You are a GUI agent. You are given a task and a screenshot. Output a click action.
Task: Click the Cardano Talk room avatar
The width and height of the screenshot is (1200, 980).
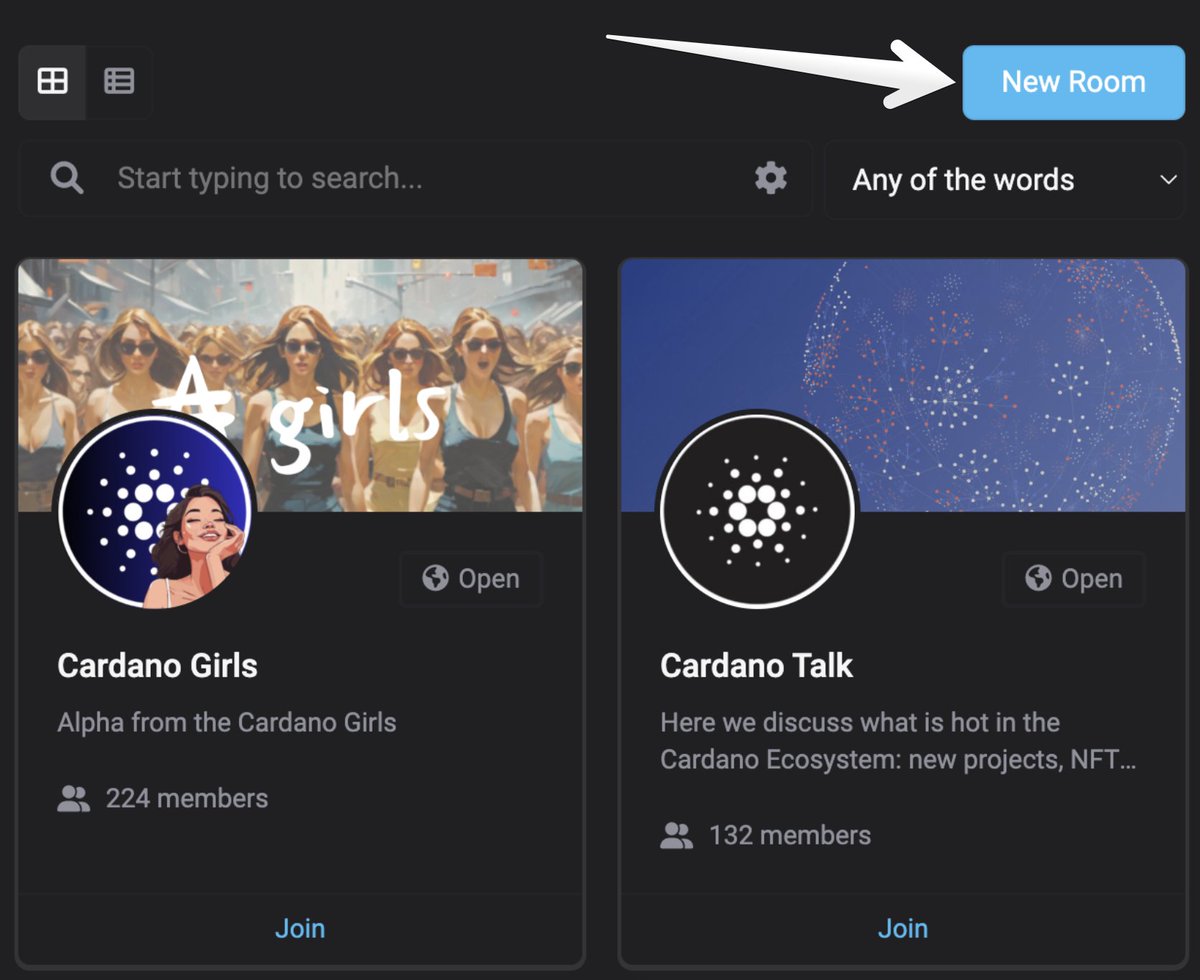click(757, 510)
